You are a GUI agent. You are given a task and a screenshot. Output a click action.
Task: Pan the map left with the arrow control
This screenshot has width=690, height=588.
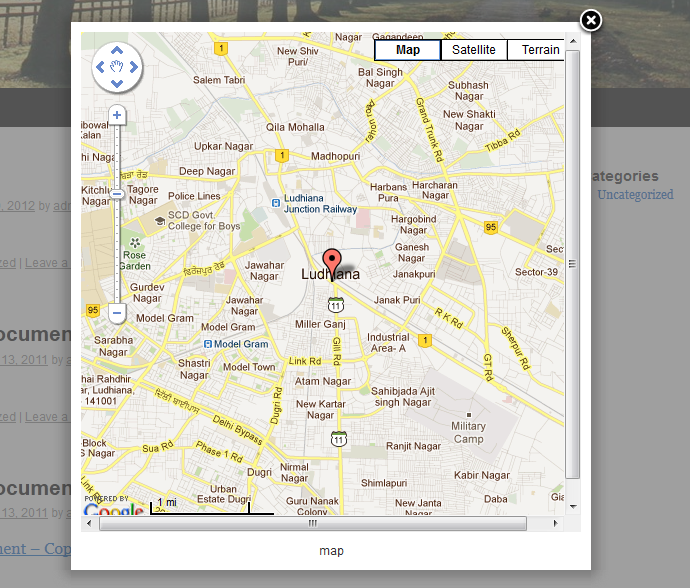point(100,67)
